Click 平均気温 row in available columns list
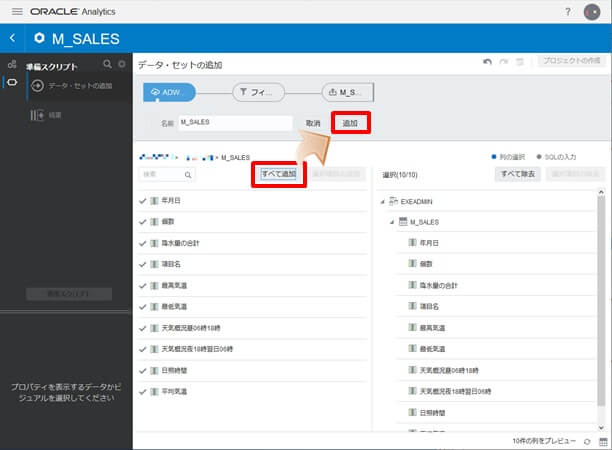Viewport: 612px width, 450px height. 253,391
